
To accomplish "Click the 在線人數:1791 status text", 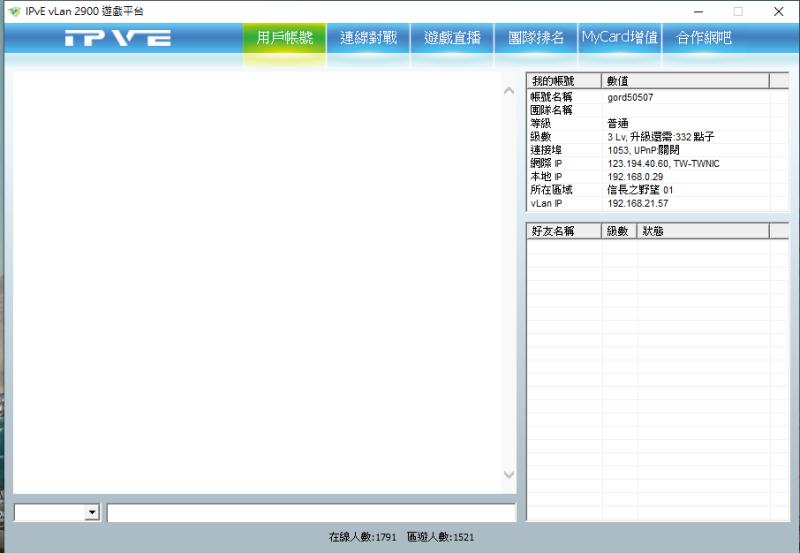I will [x=362, y=537].
